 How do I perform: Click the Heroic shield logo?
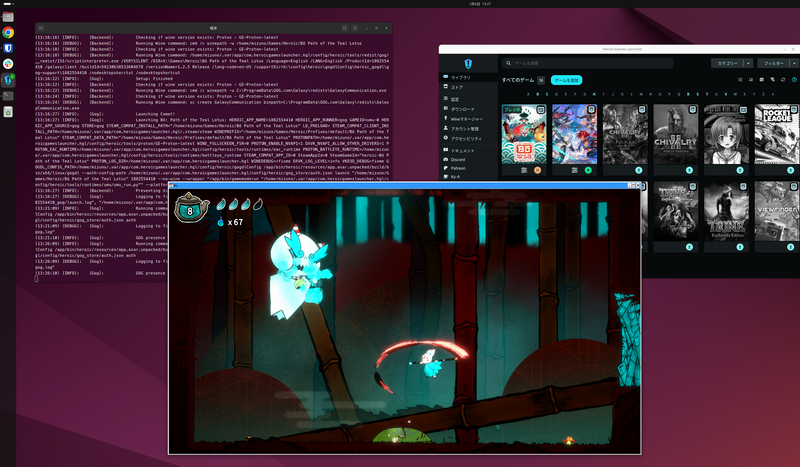[x=468, y=64]
